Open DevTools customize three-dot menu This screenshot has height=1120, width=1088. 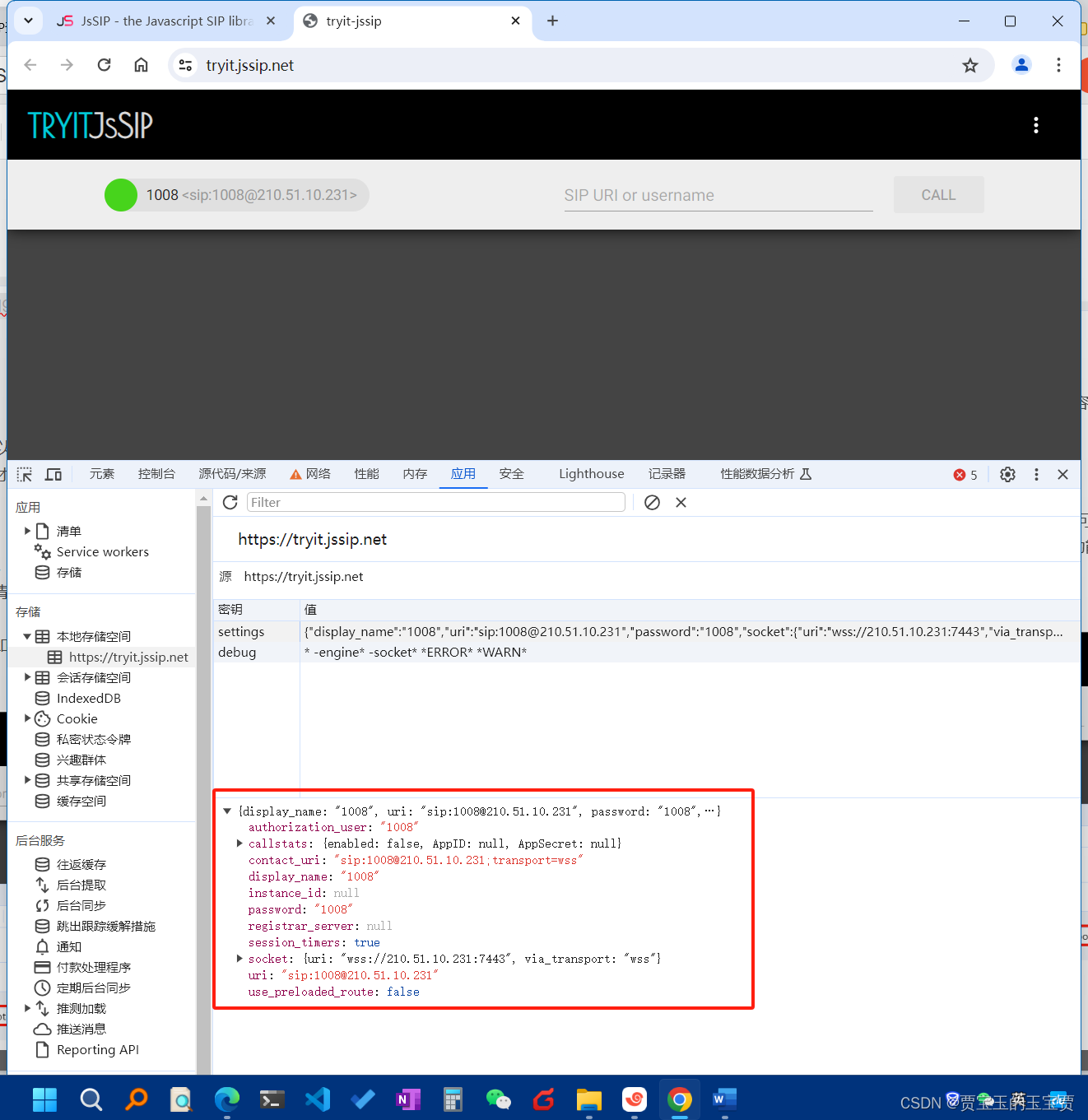click(1036, 474)
